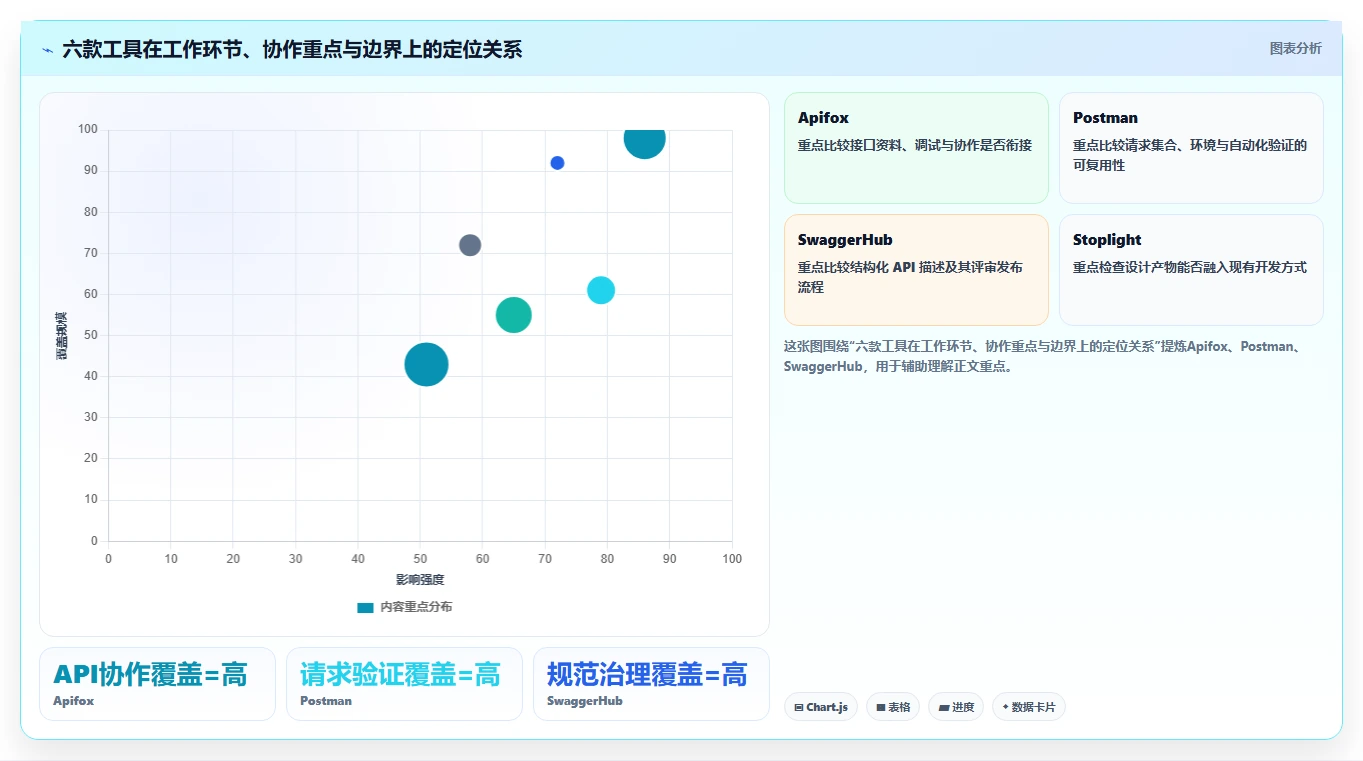Click the 图表分析 label in the header
Viewport: 1363px width, 761px height.
[x=1295, y=48]
